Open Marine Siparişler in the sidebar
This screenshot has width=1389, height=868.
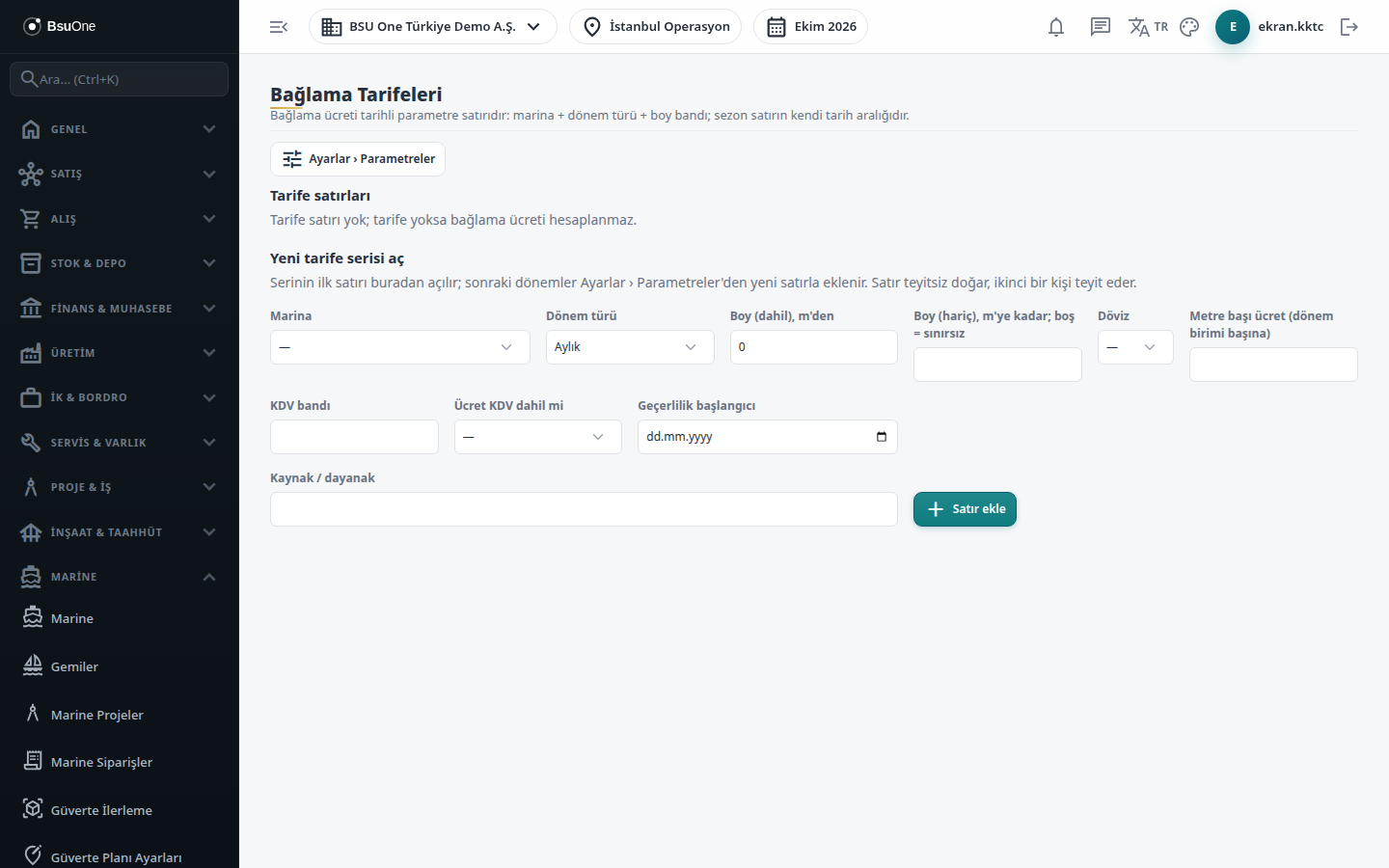[x=120, y=762]
